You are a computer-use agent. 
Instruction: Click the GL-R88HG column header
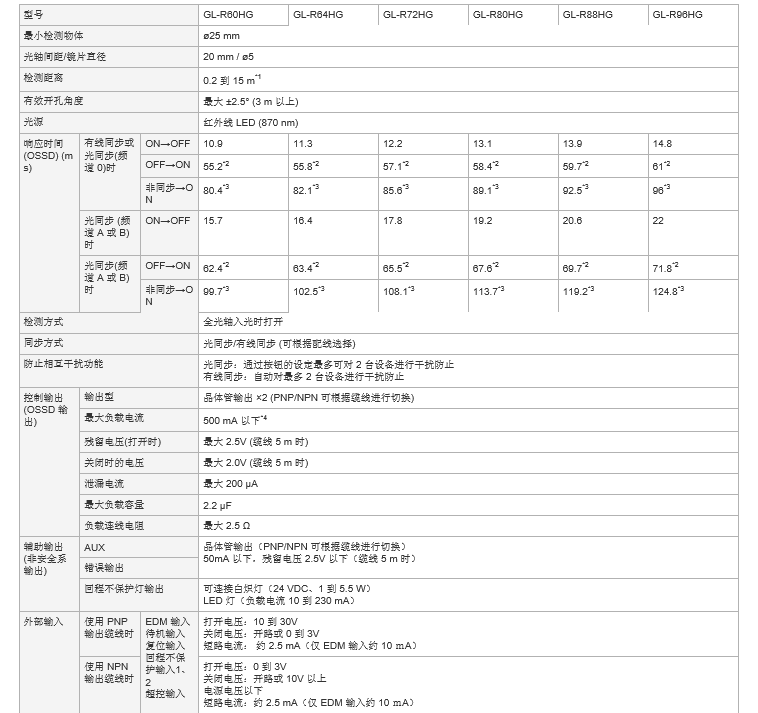[587, 14]
